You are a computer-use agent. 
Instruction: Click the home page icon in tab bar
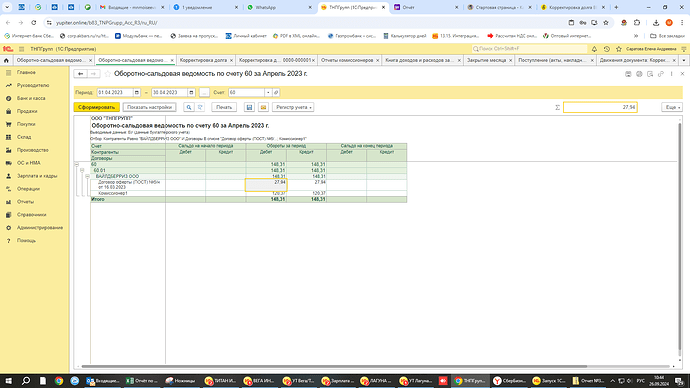click(x=6, y=60)
